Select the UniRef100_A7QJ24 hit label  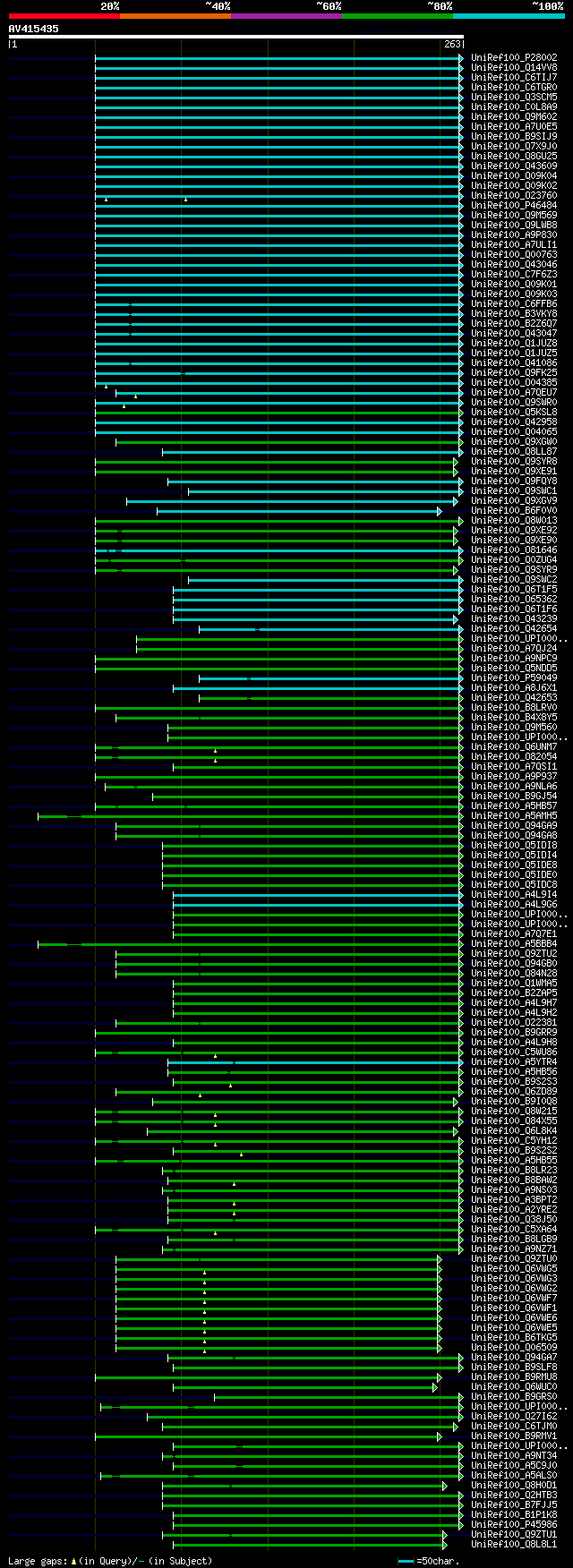[x=514, y=648]
